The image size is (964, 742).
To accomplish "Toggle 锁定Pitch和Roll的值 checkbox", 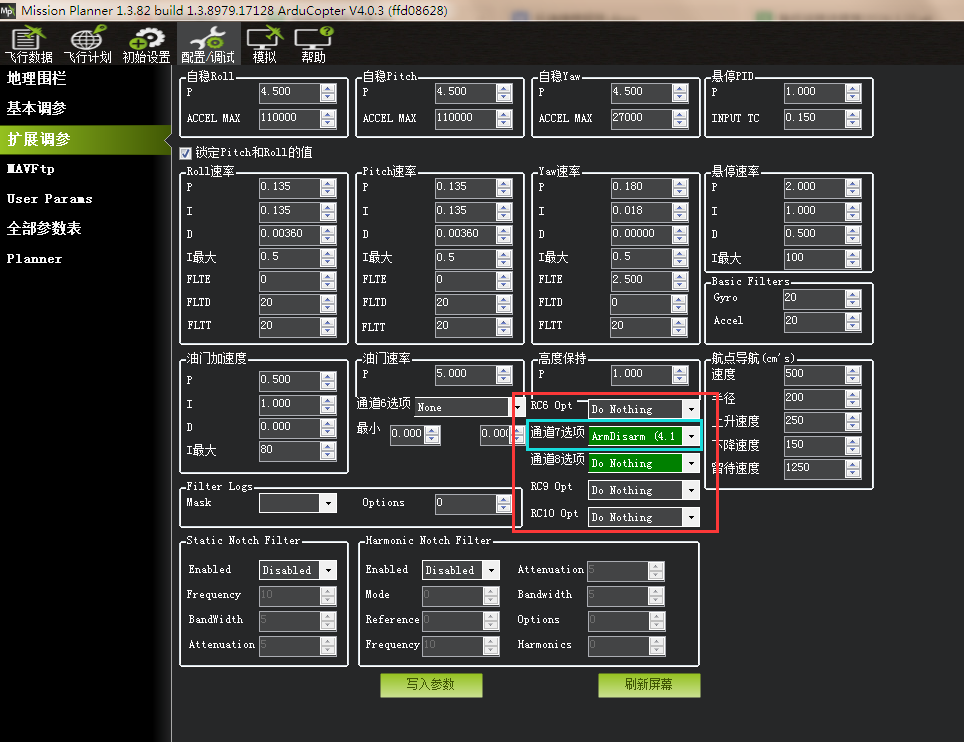I will point(185,153).
